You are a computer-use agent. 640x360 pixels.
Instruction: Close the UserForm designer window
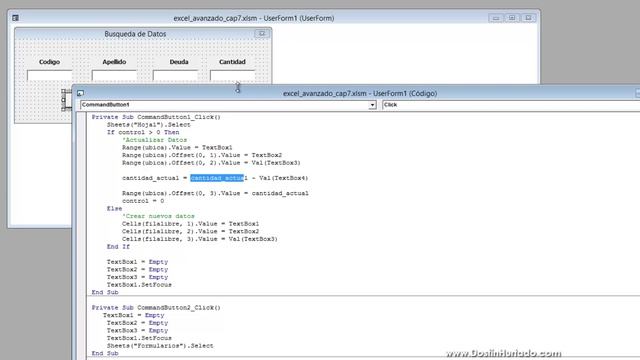[528, 18]
